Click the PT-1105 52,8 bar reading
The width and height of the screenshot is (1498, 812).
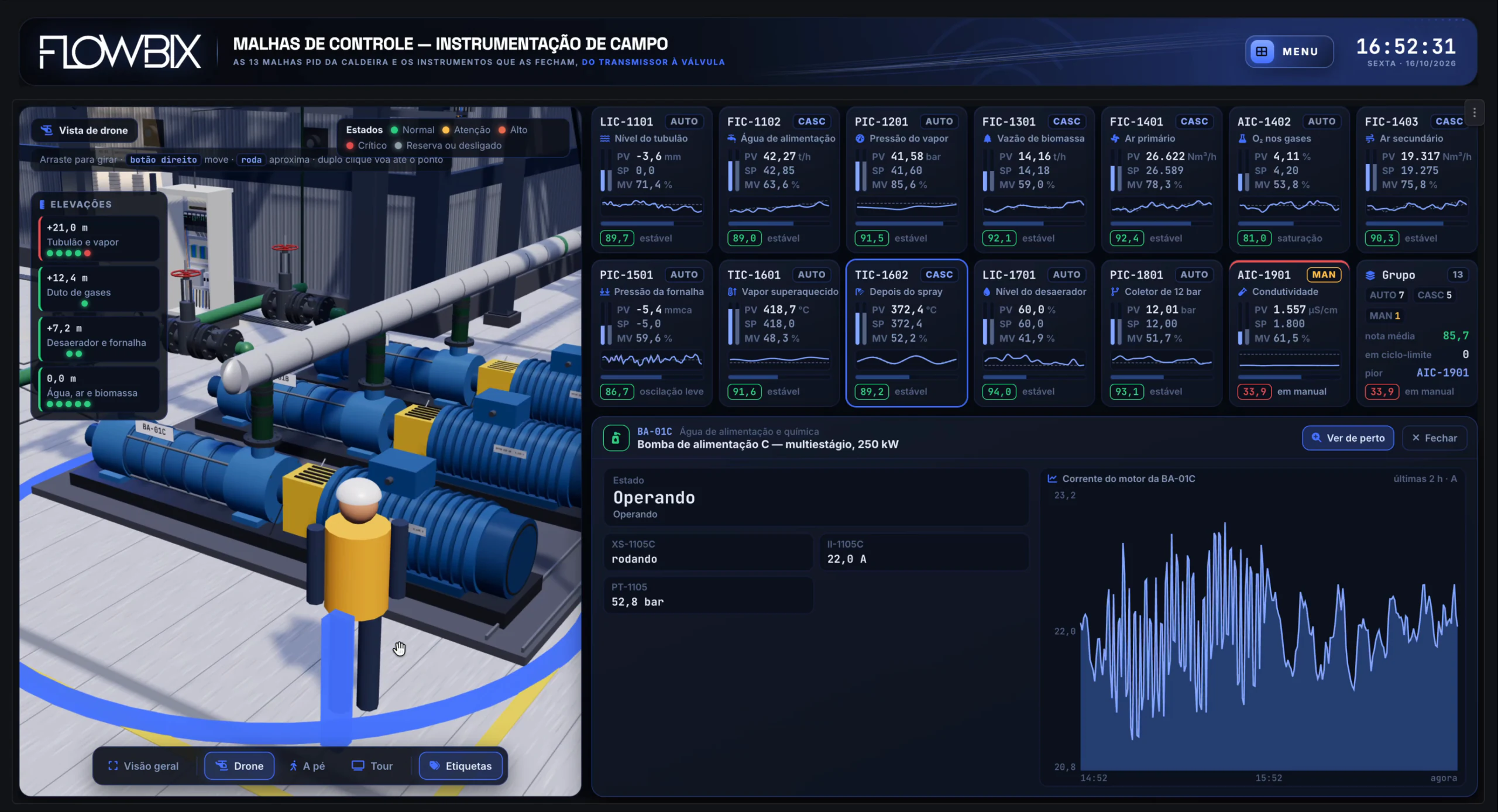[708, 595]
